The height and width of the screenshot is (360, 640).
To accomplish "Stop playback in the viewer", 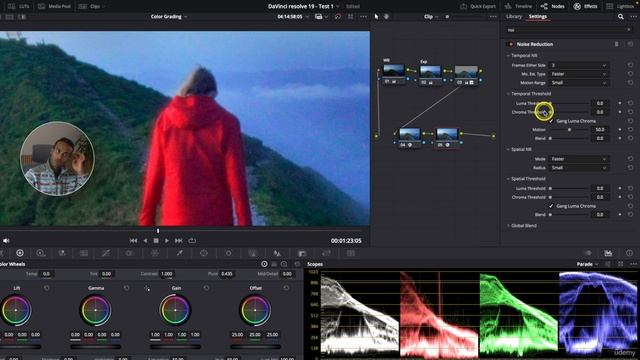I will click(156, 241).
